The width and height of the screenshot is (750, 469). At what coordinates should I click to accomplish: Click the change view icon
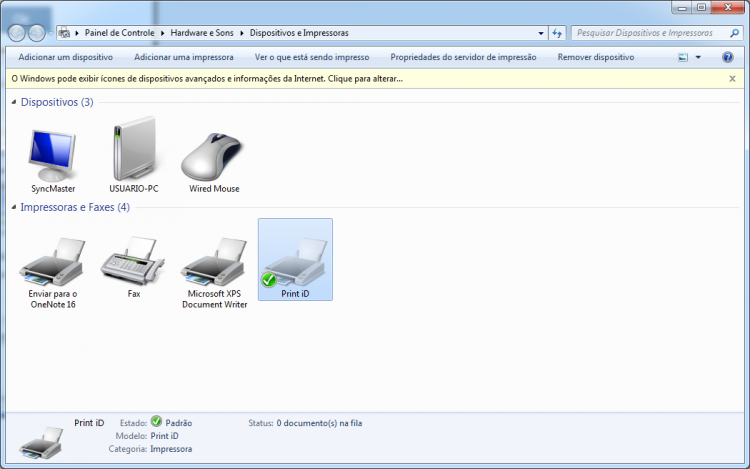tap(683, 57)
